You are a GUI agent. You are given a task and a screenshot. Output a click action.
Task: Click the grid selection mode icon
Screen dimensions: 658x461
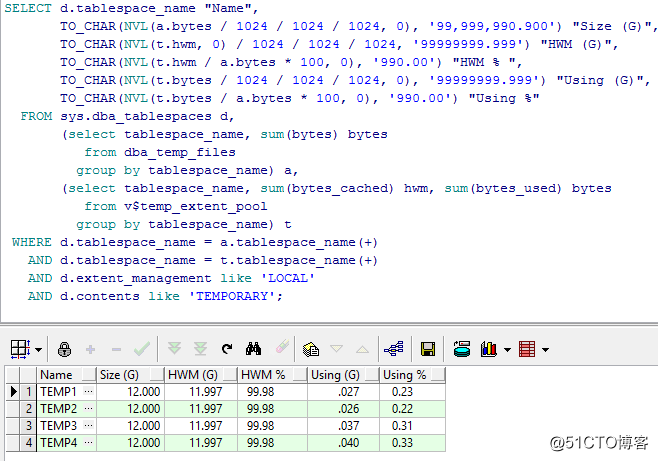point(20,349)
